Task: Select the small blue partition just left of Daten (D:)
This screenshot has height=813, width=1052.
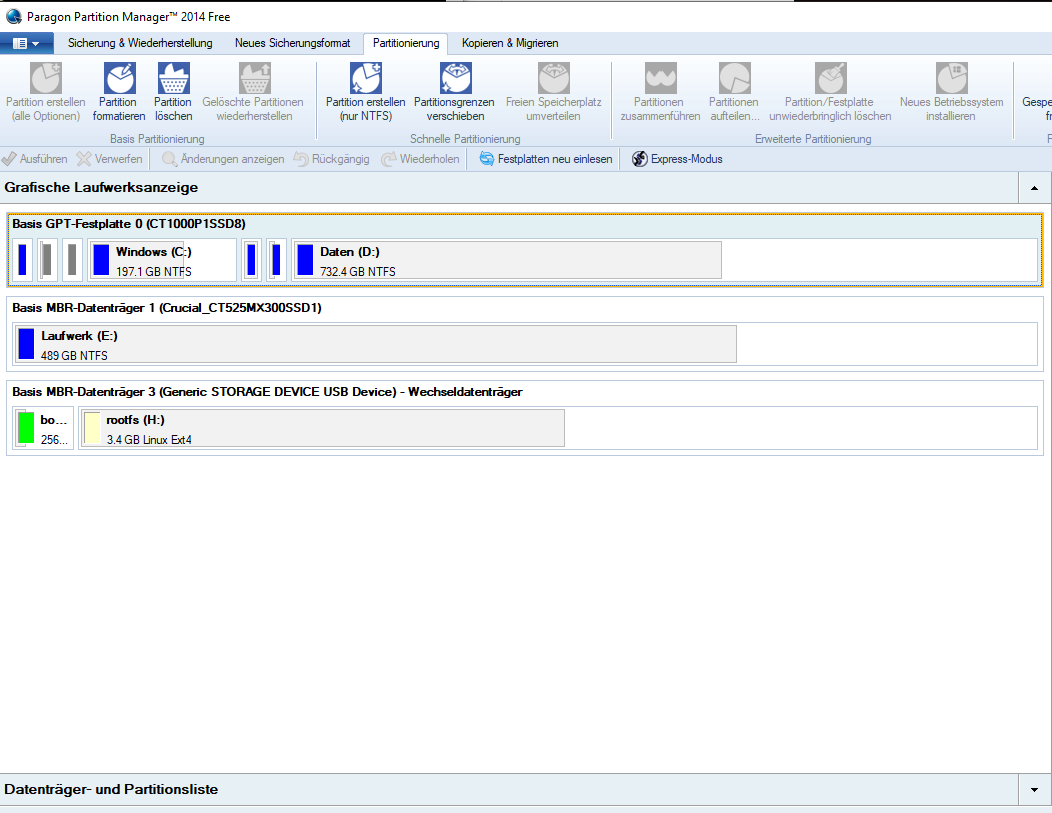Action: point(276,260)
